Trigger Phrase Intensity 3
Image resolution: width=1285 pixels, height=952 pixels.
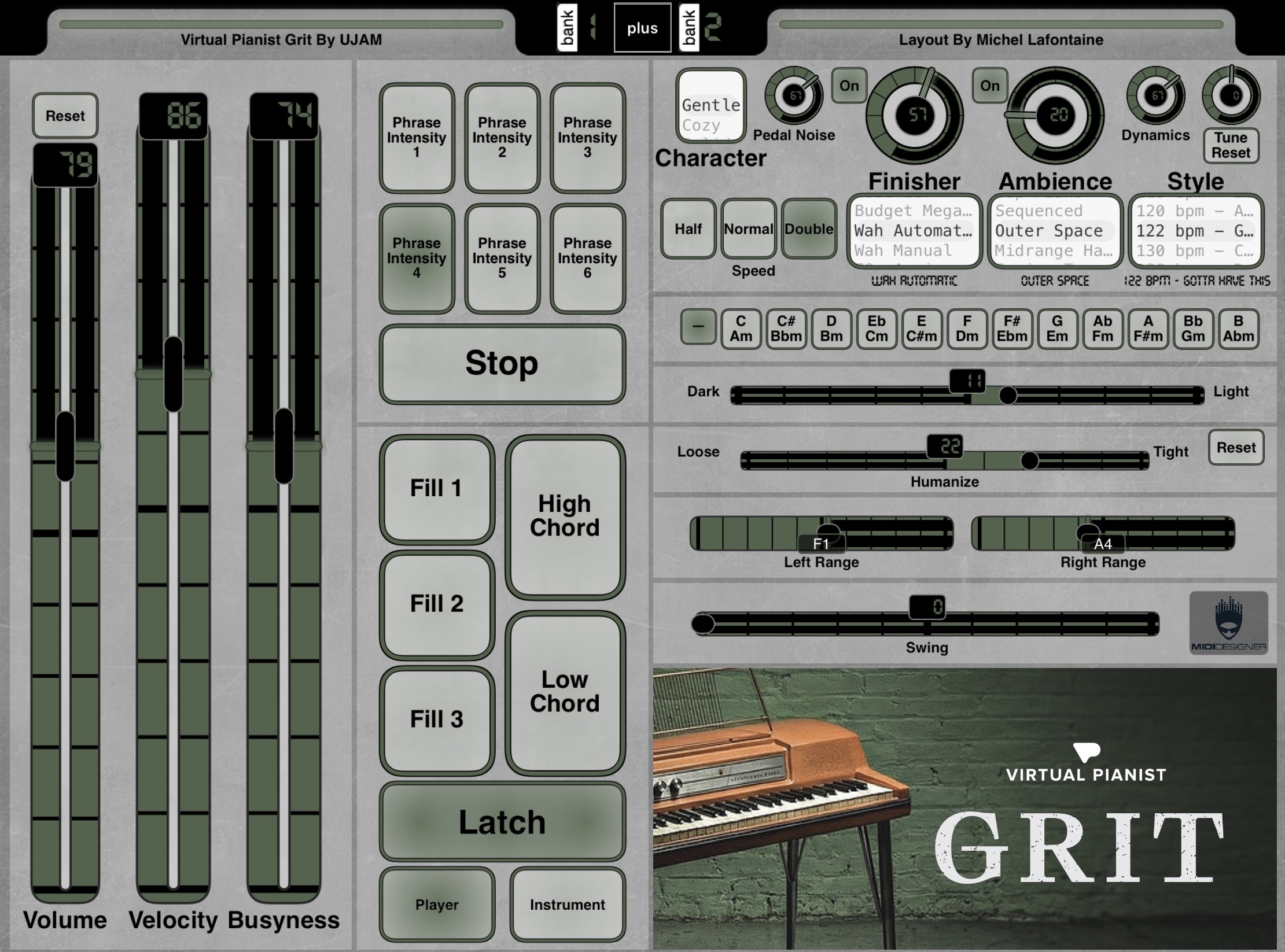click(588, 138)
